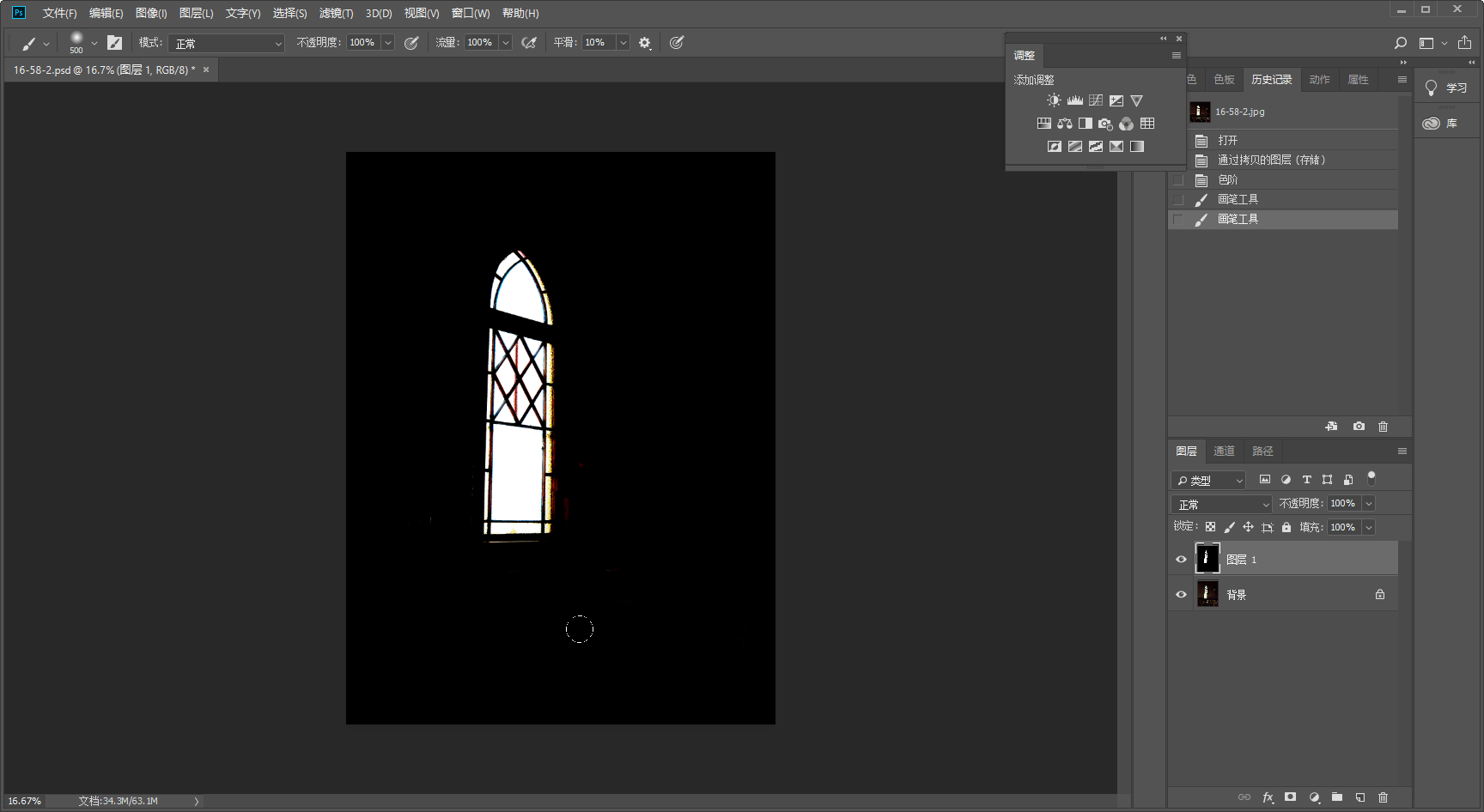
Task: Expand the layer 类型 filter dropdown
Action: (x=1208, y=481)
